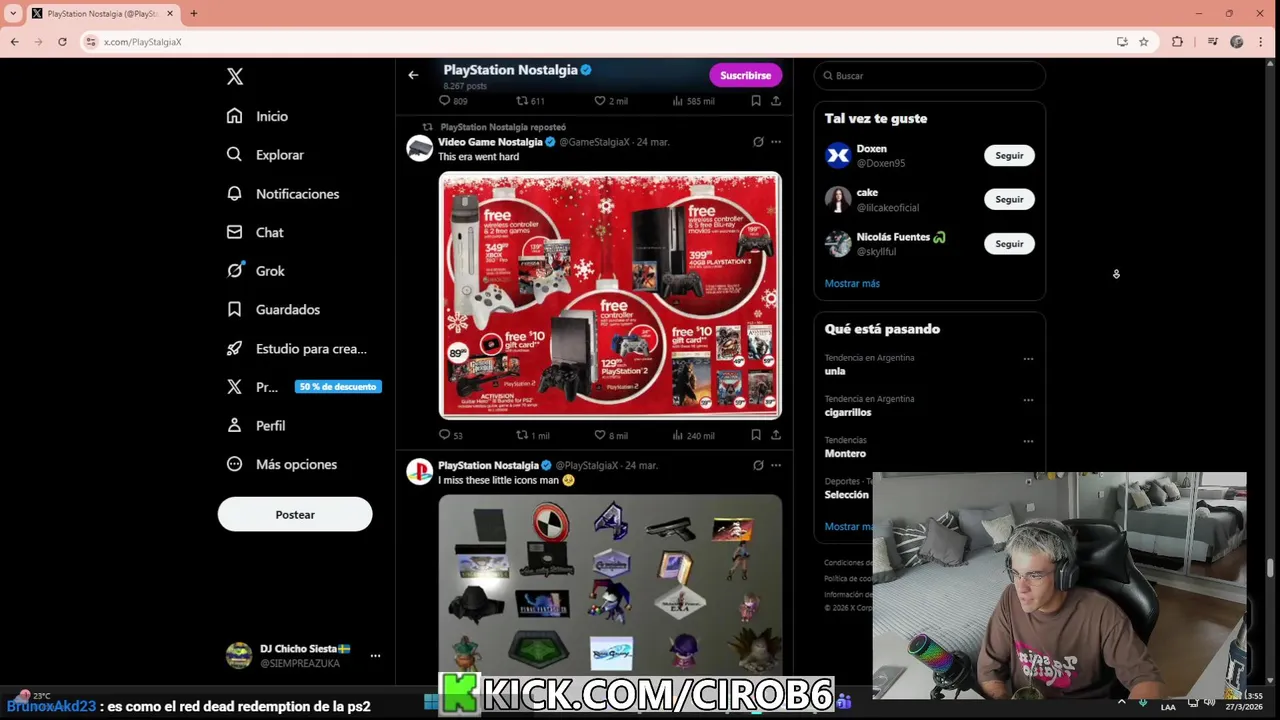Image resolution: width=1280 pixels, height=720 pixels.
Task: Click reply icon with 809 count
Action: 445,101
